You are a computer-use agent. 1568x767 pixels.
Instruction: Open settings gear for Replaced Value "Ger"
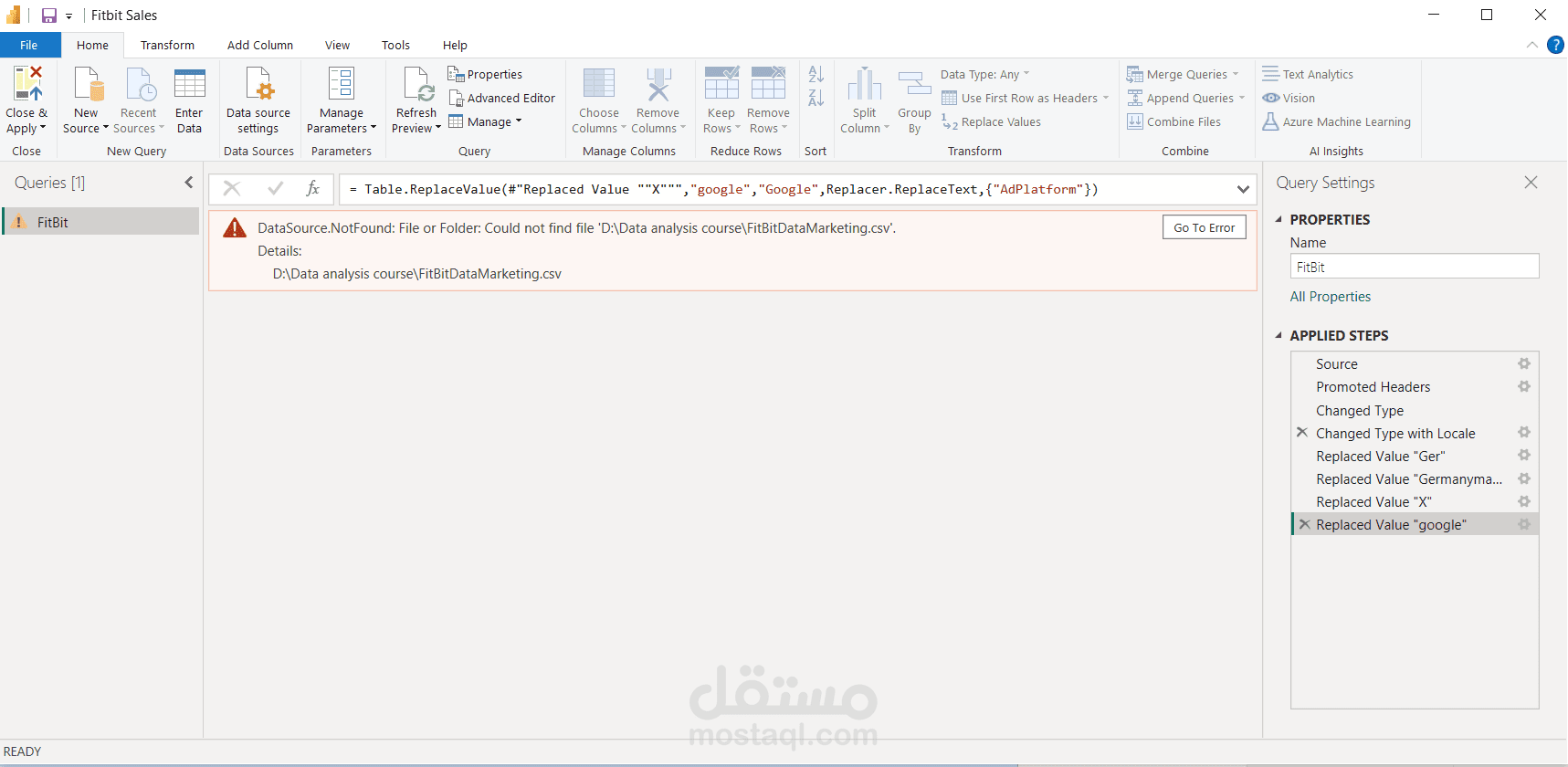point(1524,456)
